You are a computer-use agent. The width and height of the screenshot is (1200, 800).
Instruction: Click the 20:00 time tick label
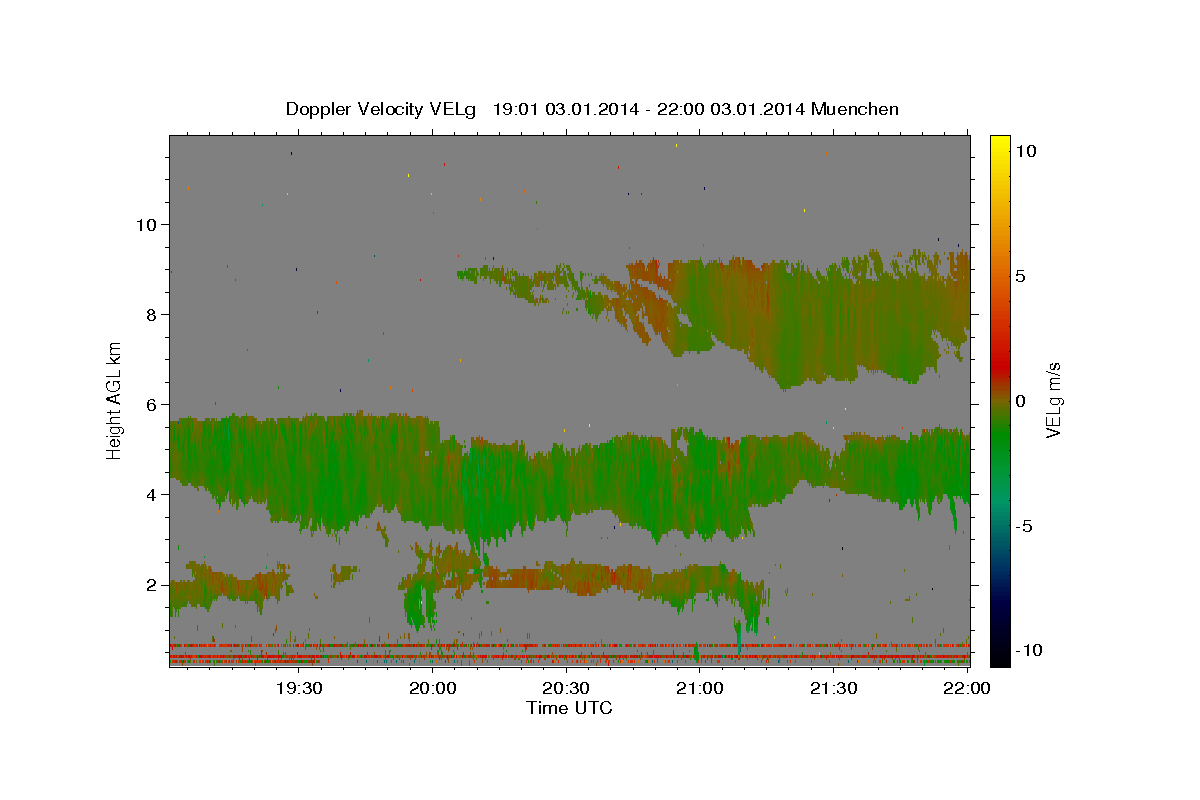tap(432, 689)
